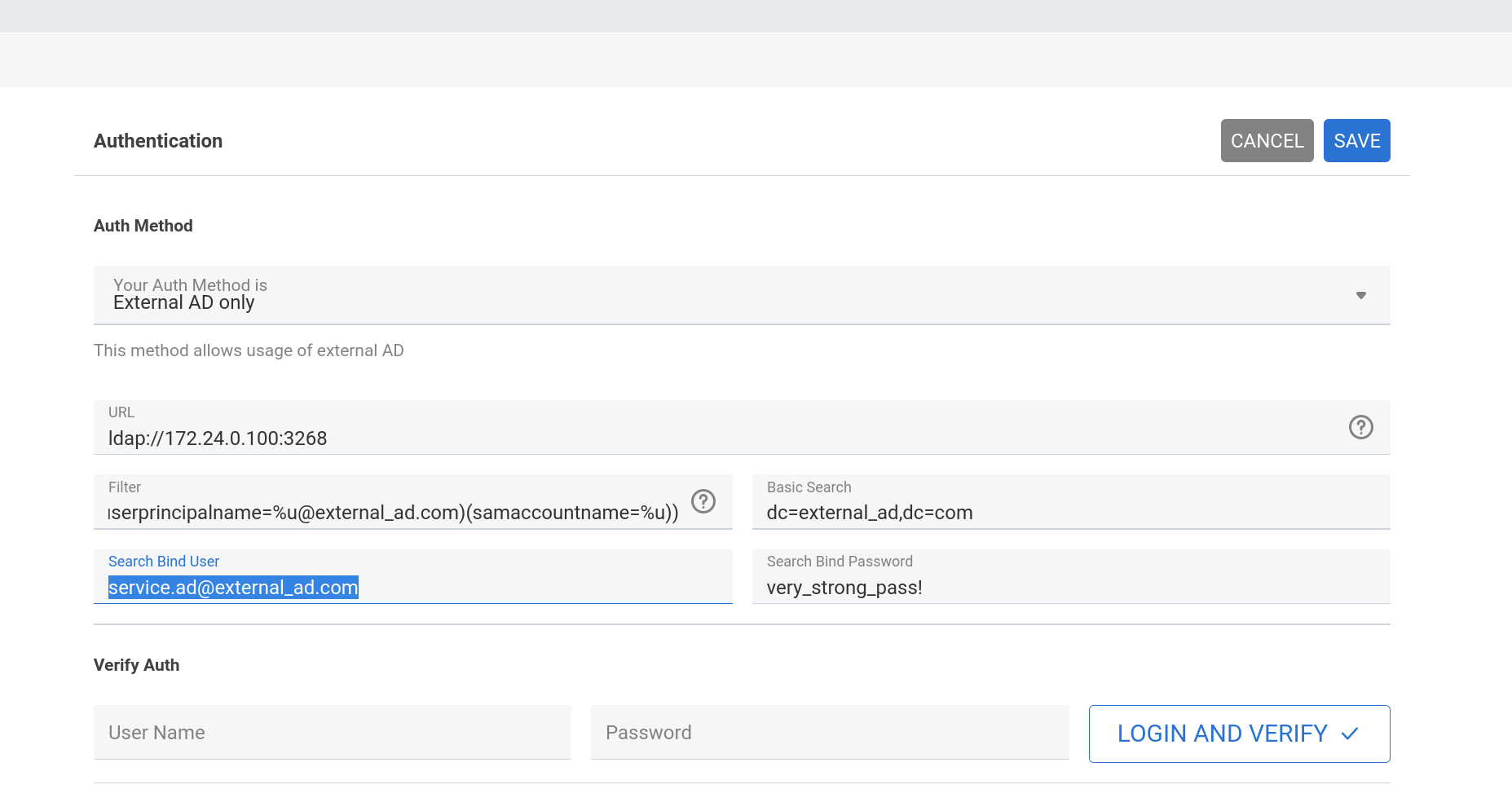Click the help icon in the URL field
This screenshot has width=1512, height=802.
tap(1360, 427)
